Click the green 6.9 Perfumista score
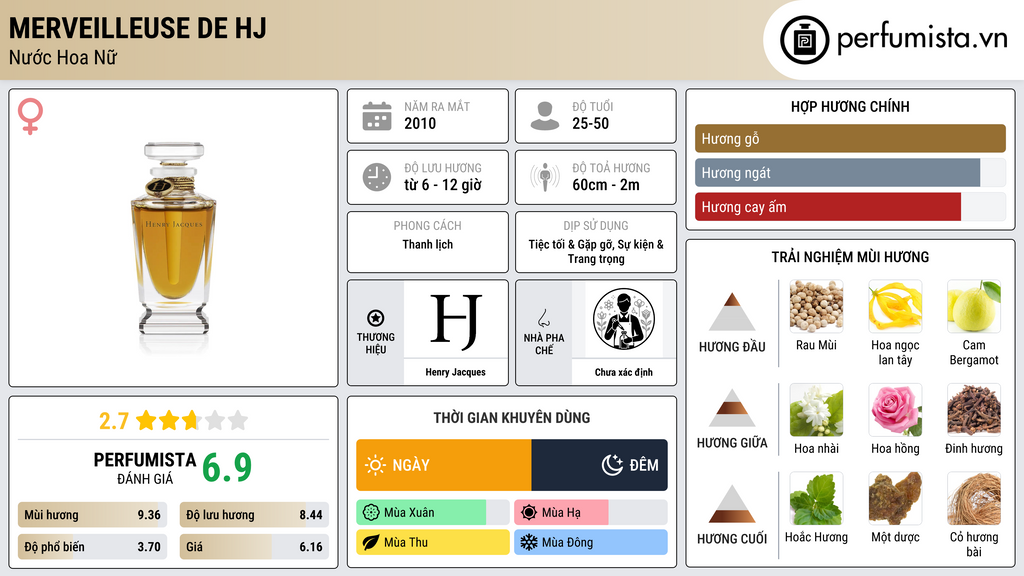Viewport: 1024px width, 576px height. pos(227,468)
